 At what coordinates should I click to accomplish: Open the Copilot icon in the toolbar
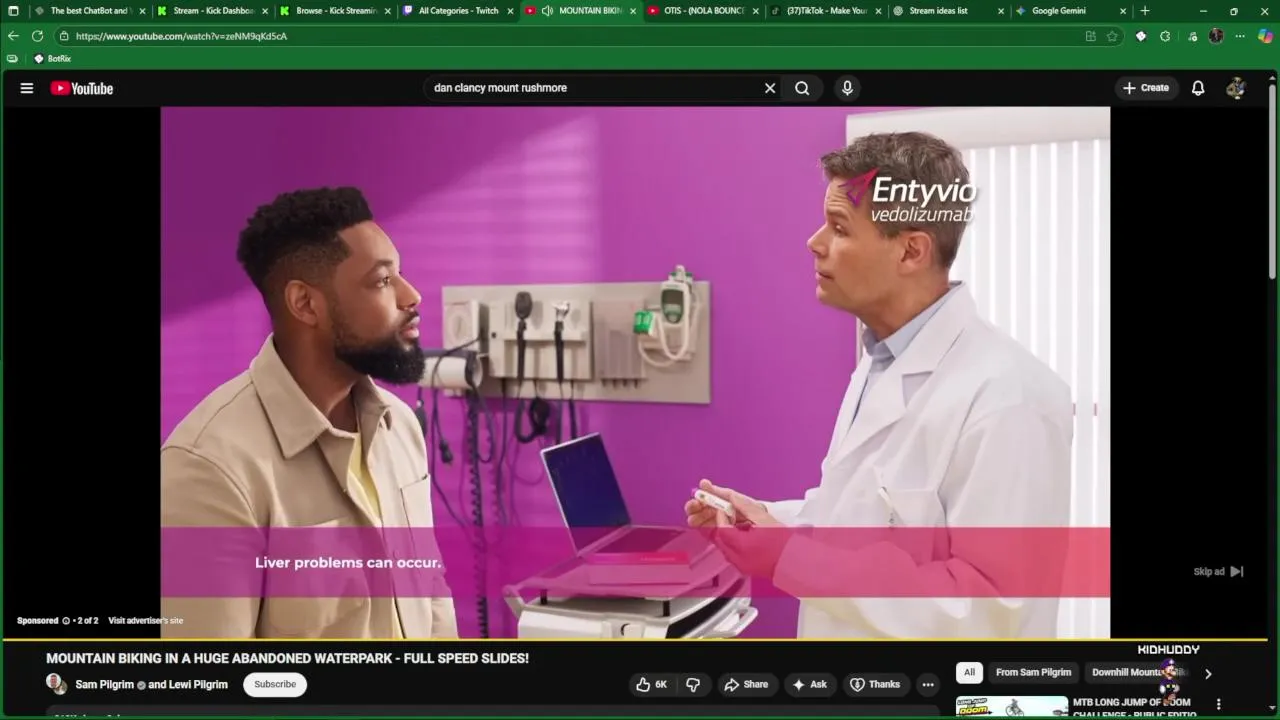(1265, 36)
